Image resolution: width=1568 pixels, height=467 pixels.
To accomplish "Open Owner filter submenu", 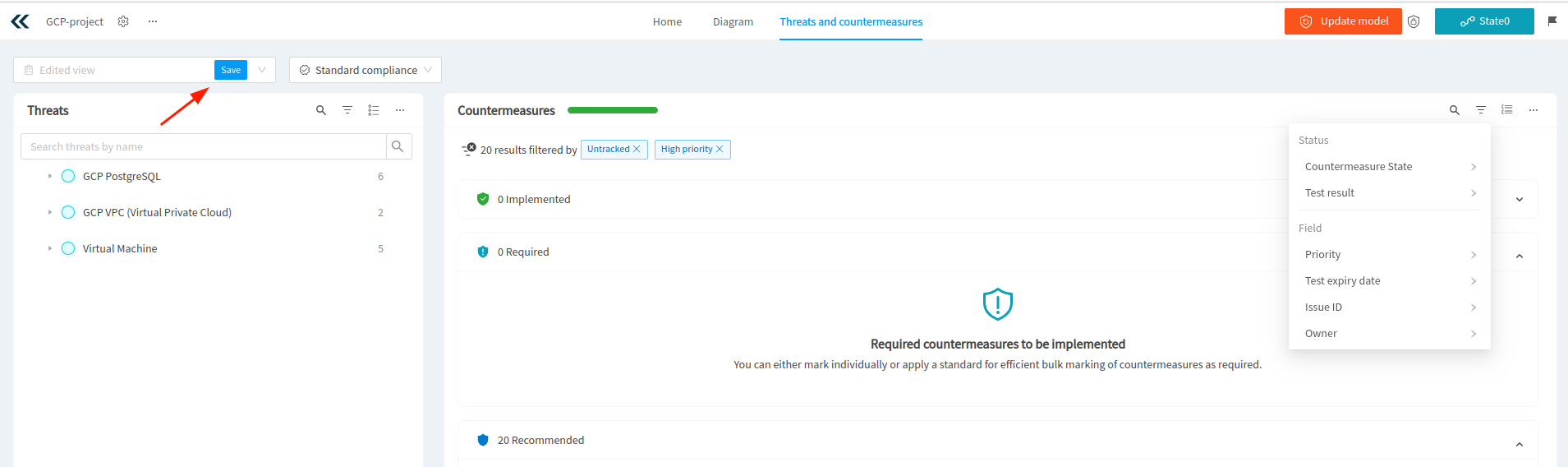I will pyautogui.click(x=1390, y=333).
